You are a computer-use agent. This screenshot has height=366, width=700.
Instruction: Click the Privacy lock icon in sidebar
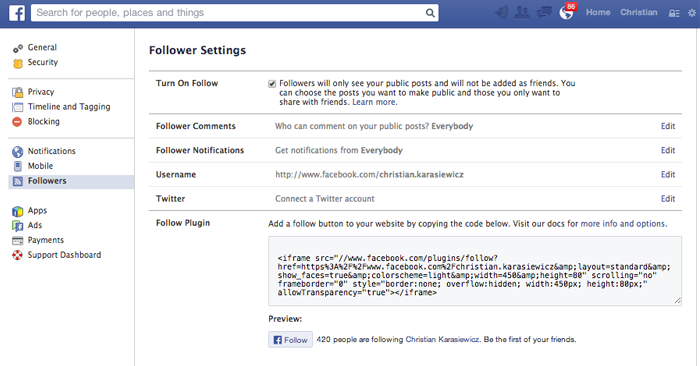tap(17, 92)
